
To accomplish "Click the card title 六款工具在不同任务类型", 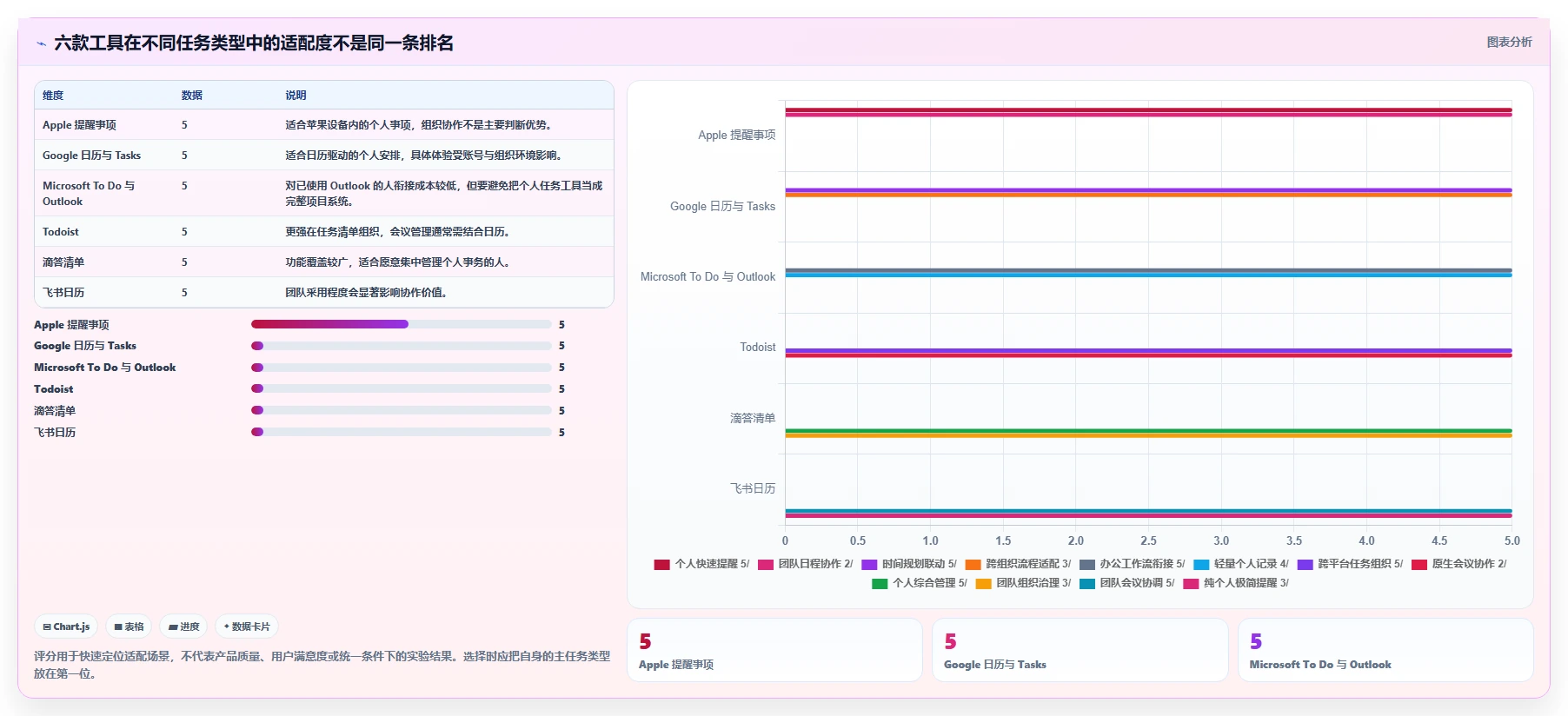I will (x=254, y=43).
